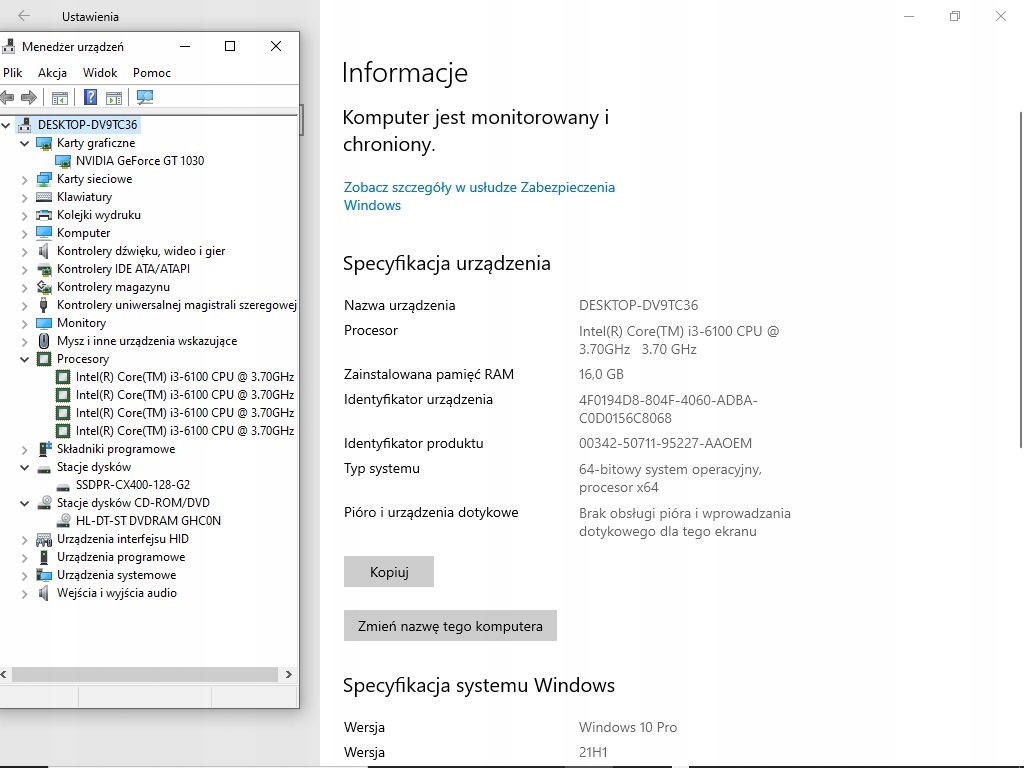Collapse the Stacje dysków CD-ROM/DVD category
The width and height of the screenshot is (1024, 768).
tap(24, 504)
